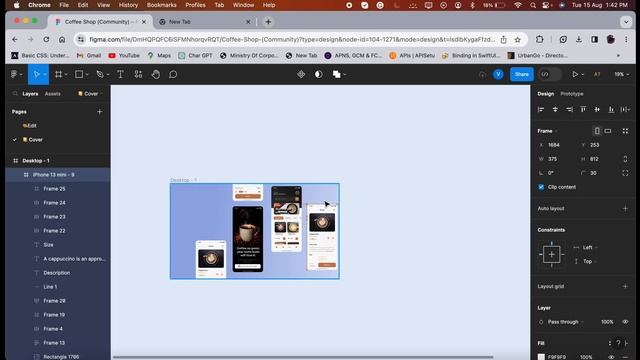This screenshot has width=640, height=360.
Task: Open the Bookmarks menu
Action: 162,5
